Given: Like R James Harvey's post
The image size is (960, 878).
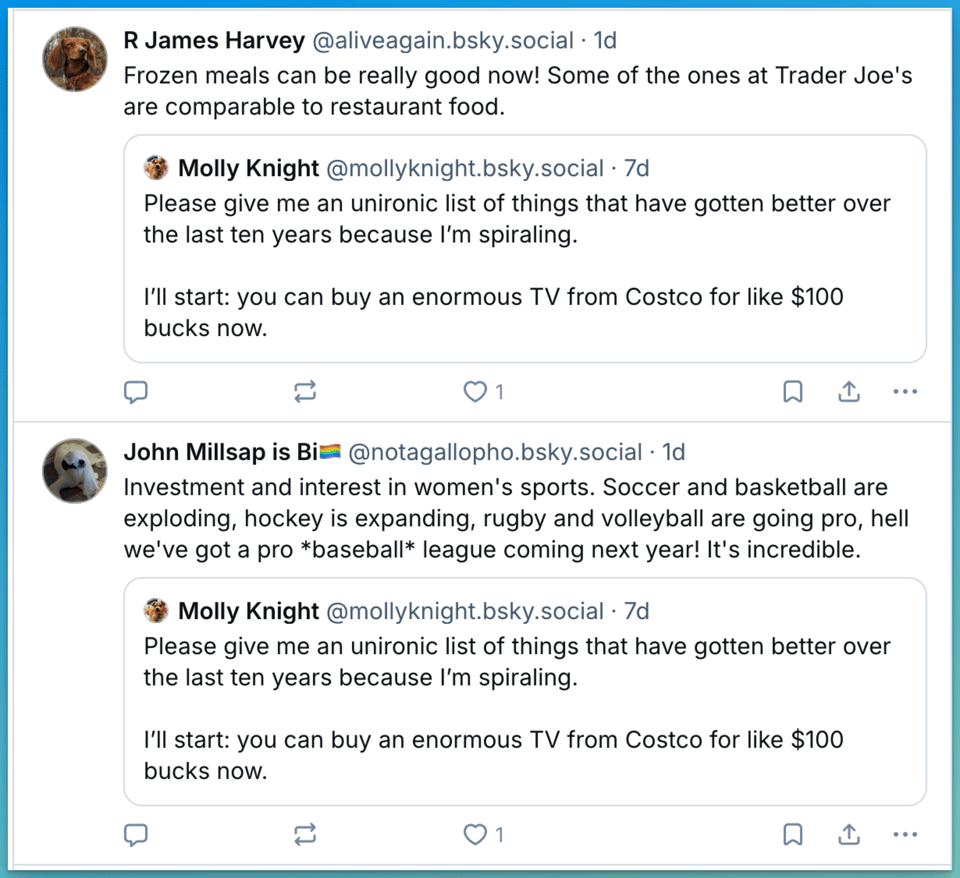Looking at the screenshot, I should click(x=476, y=392).
